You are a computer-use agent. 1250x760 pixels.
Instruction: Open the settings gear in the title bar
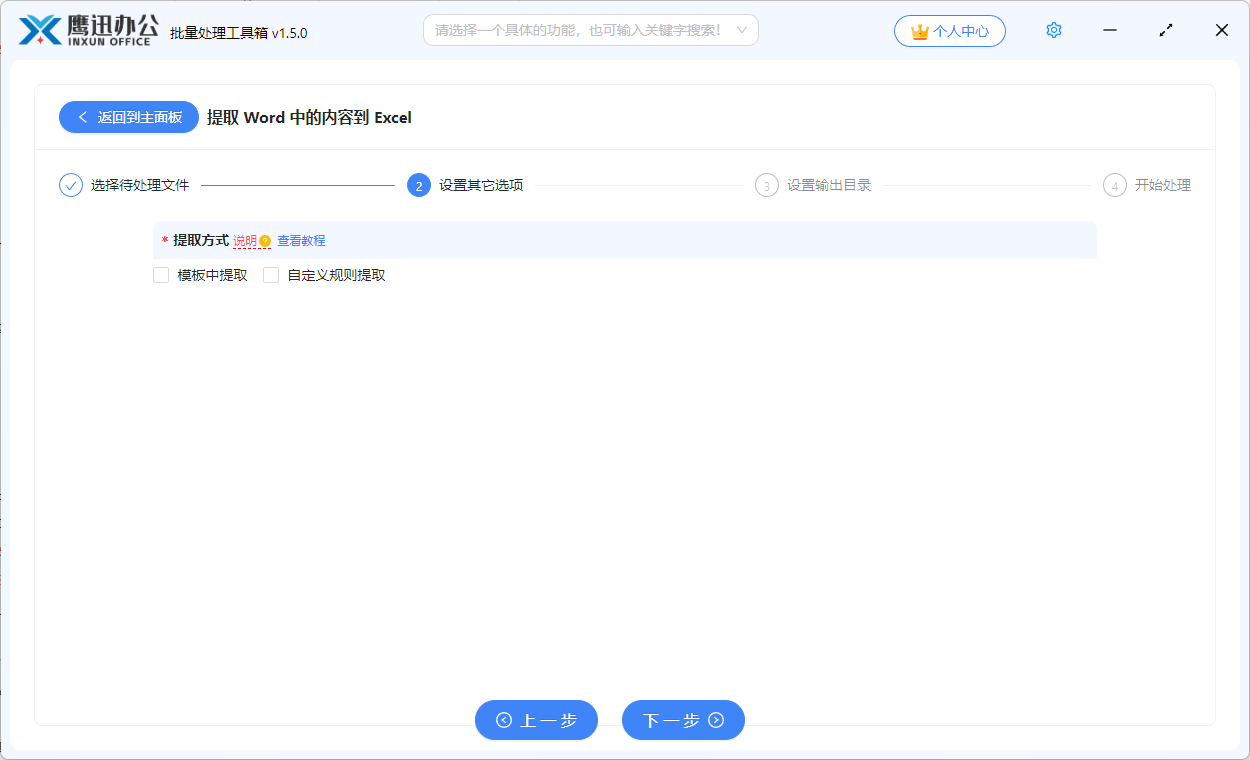(x=1053, y=30)
